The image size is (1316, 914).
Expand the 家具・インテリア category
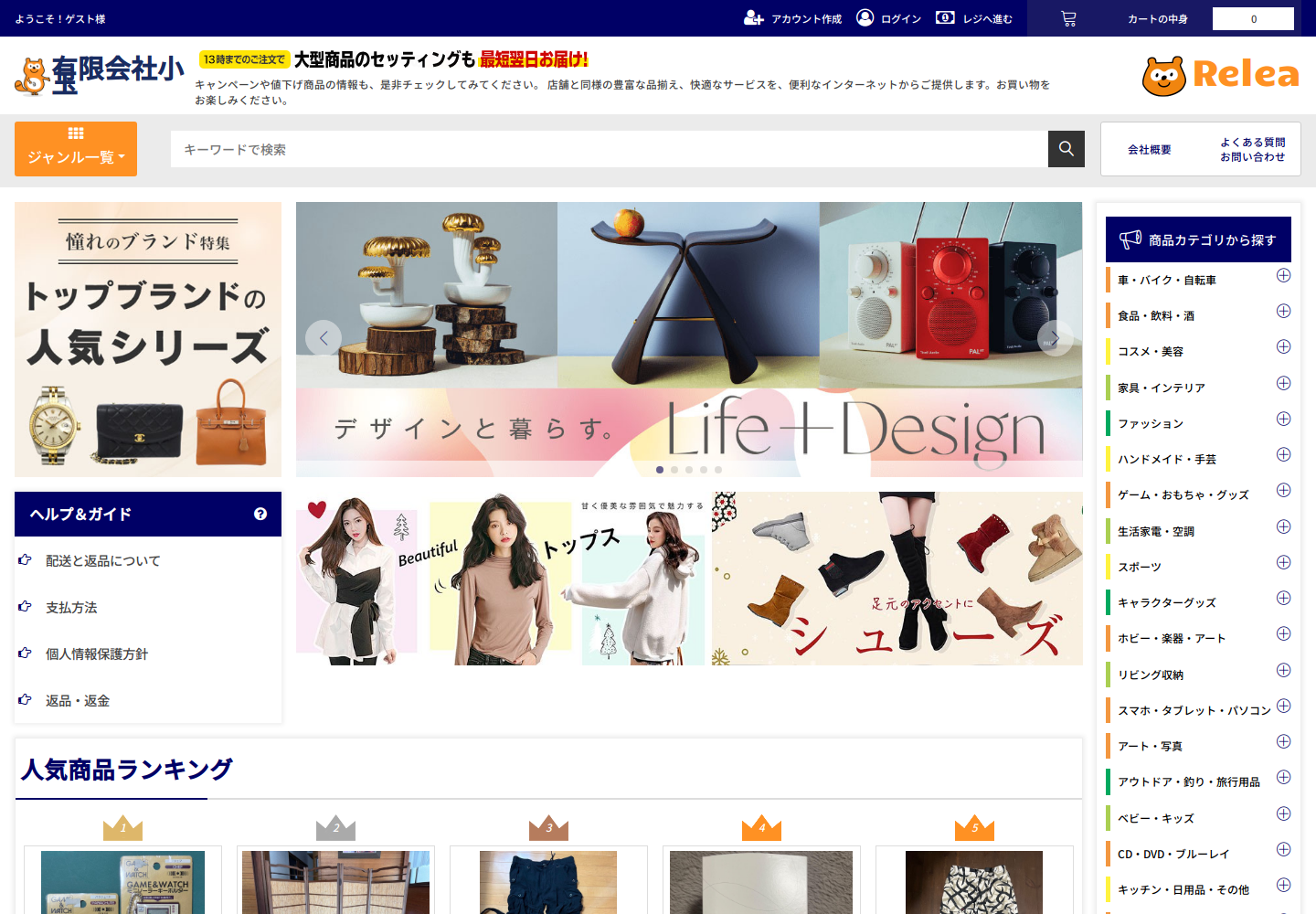coord(1283,383)
